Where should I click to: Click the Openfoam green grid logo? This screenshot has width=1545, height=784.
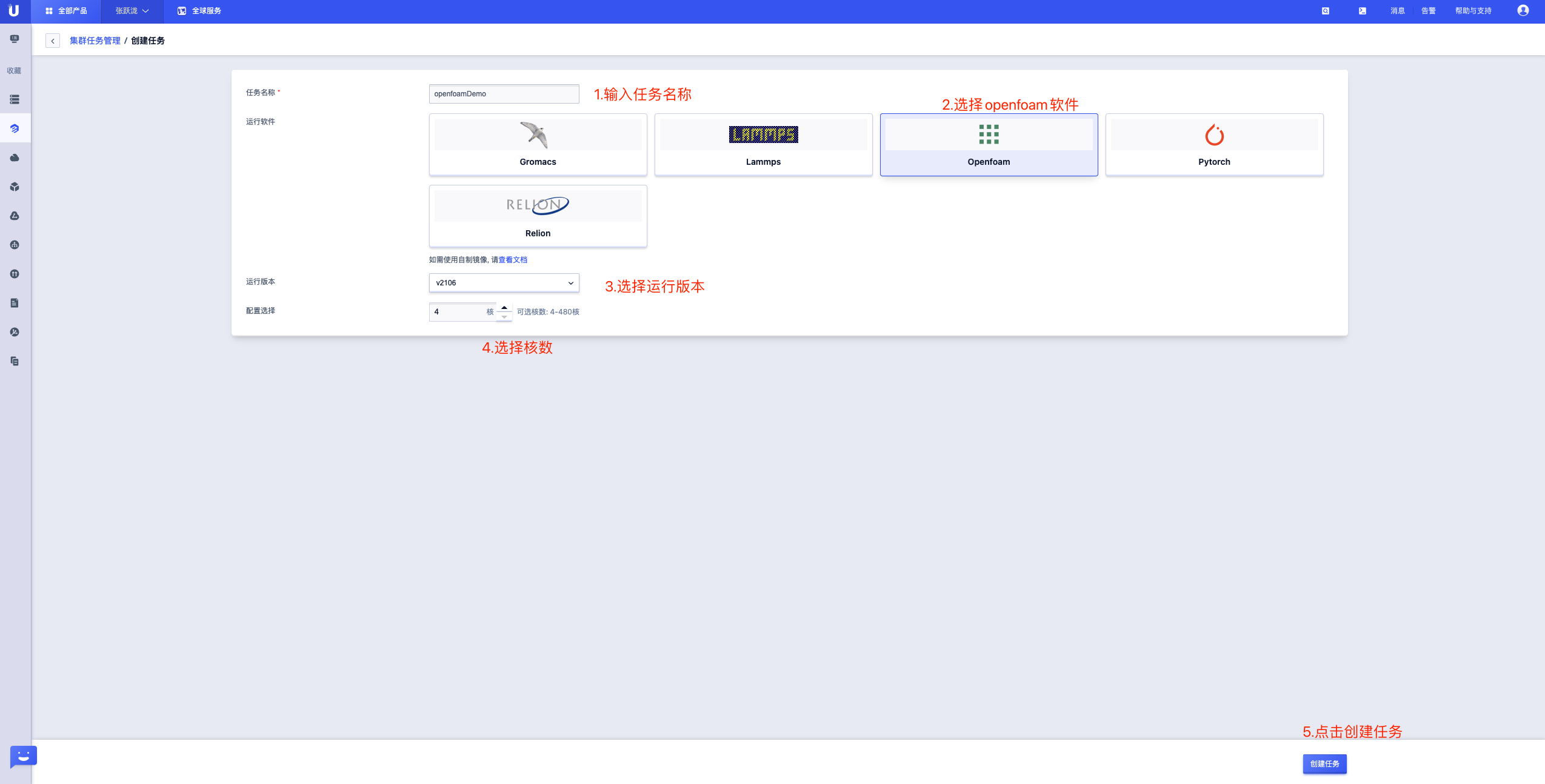(989, 135)
